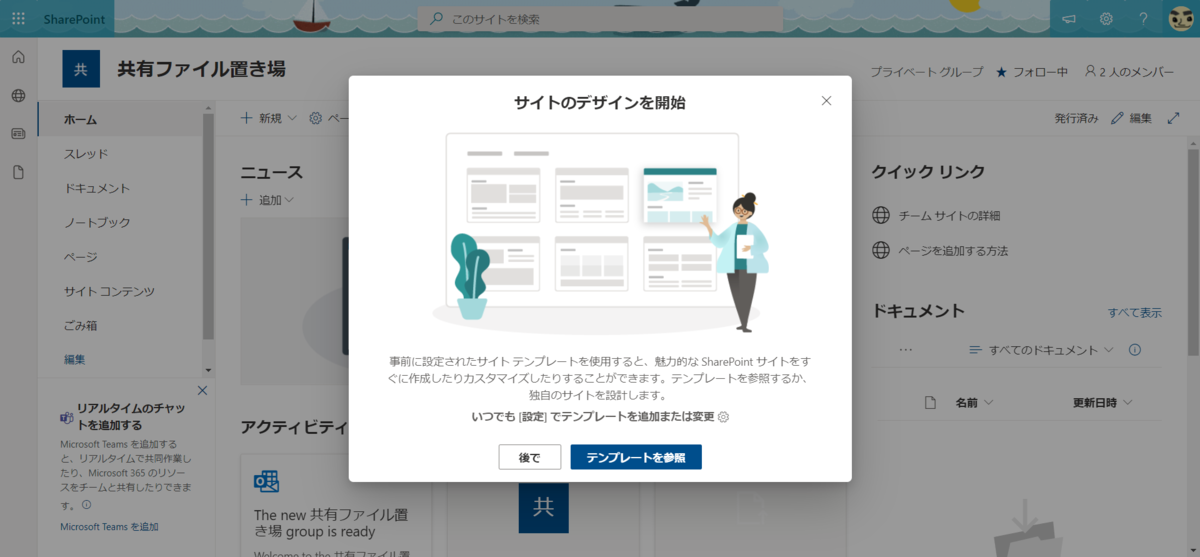Expand 追加 dropdown under ニュース
Screen dimensions: 1200x557
267,200
